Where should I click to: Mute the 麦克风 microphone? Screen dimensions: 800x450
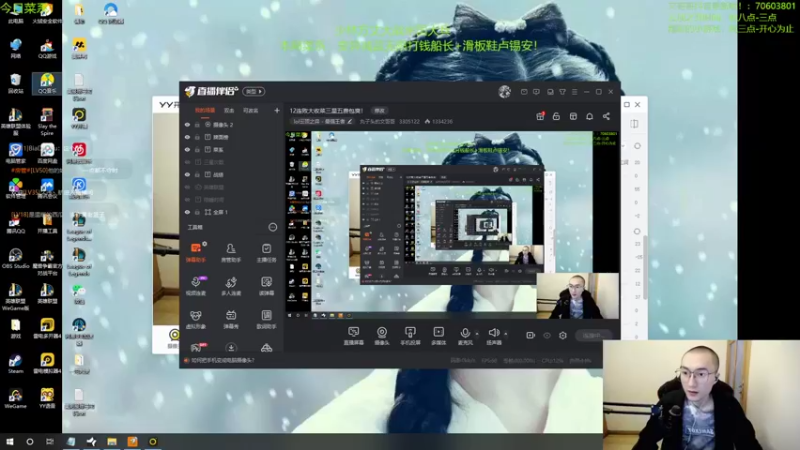(465, 336)
